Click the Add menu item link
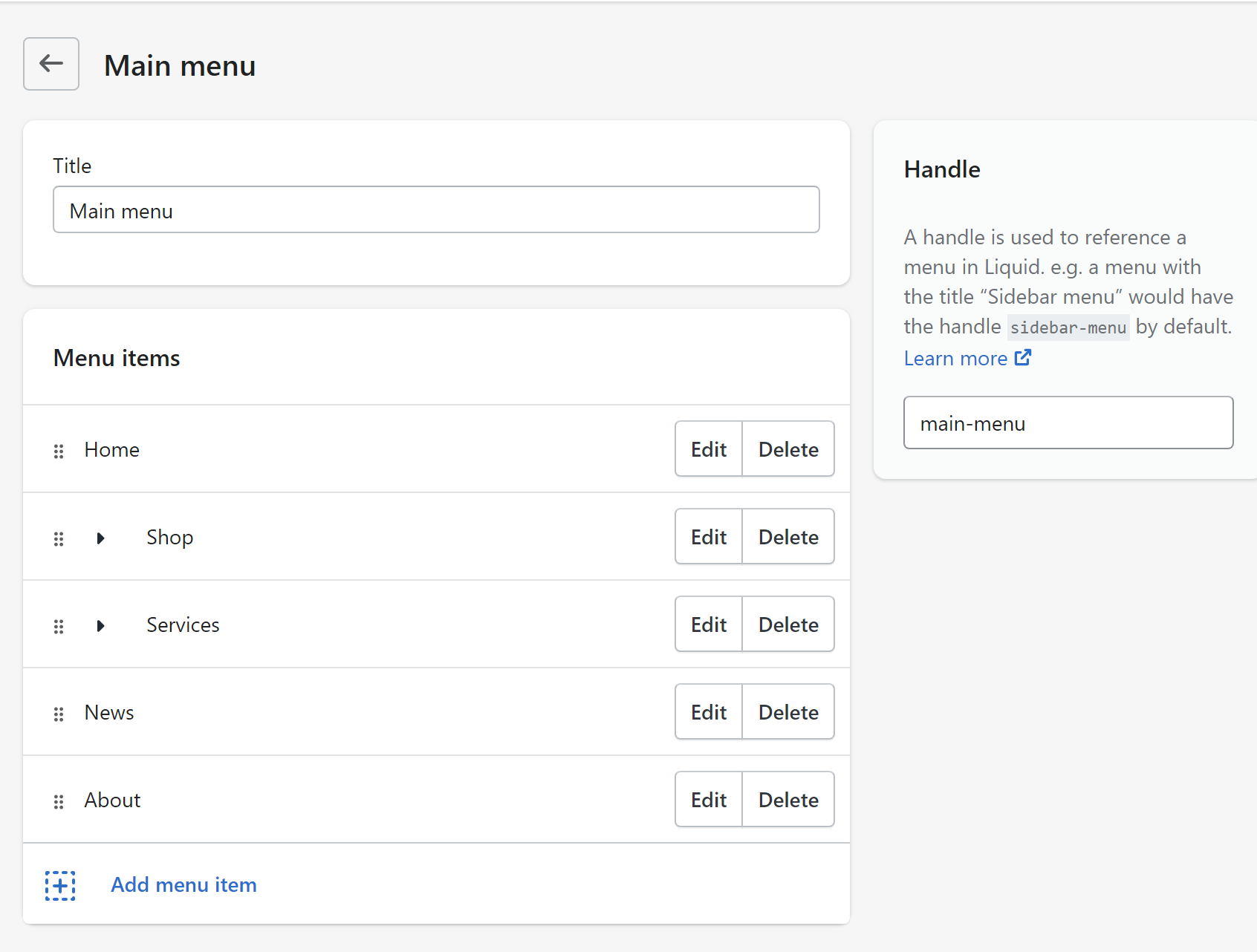This screenshot has height=952, width=1257. (183, 884)
